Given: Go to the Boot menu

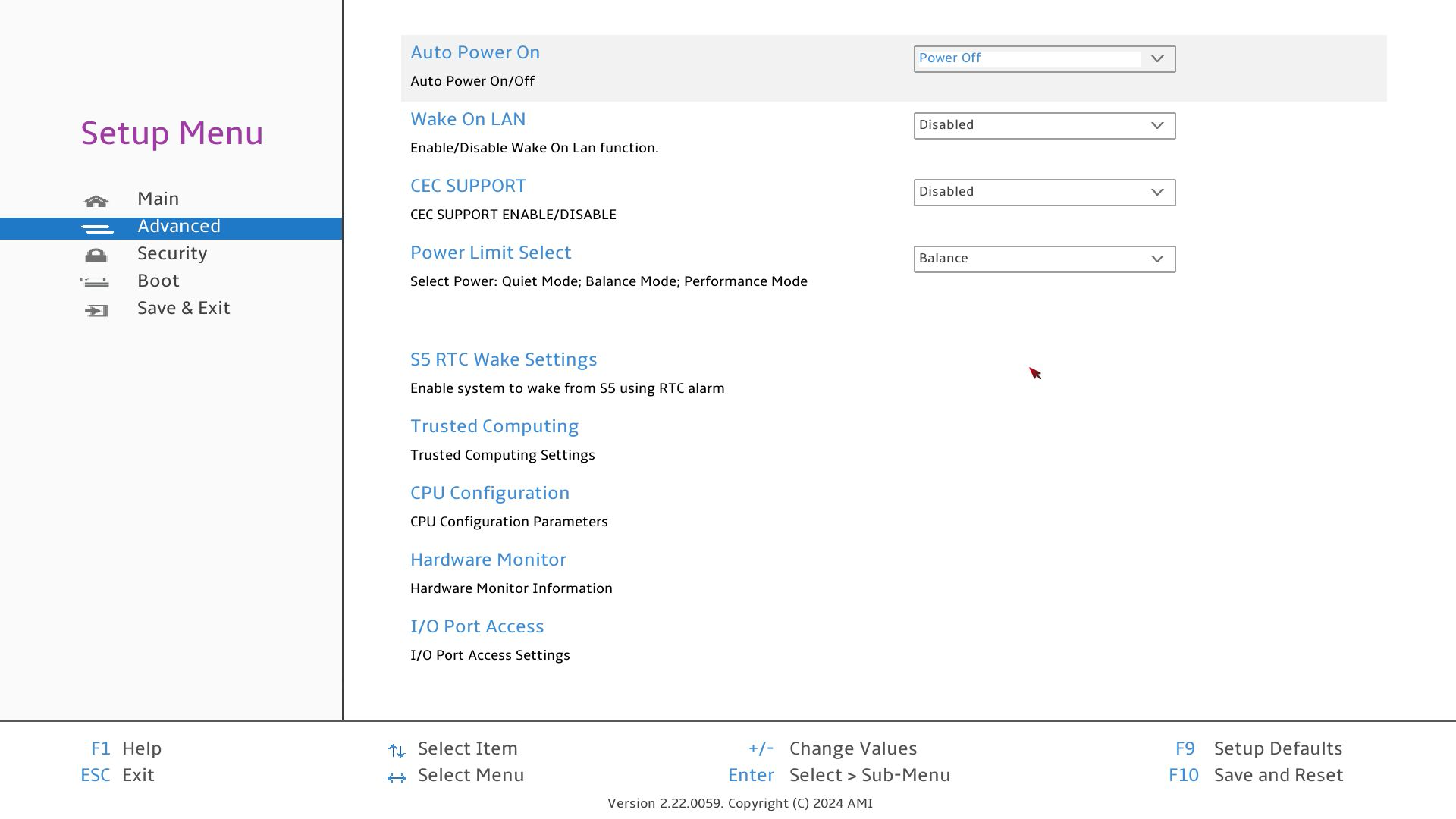Looking at the screenshot, I should point(158,281).
